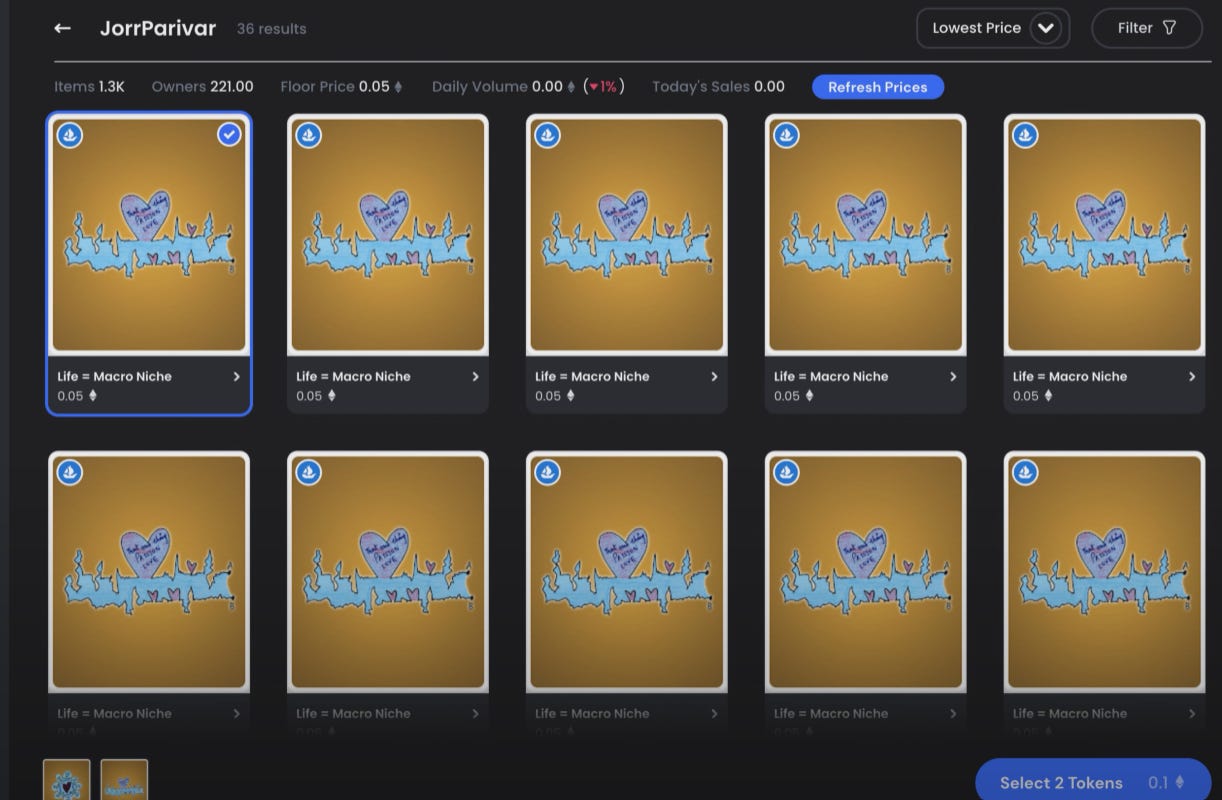Select the fifth top-row NFT card image
Viewport: 1222px width, 800px height.
(x=1105, y=235)
